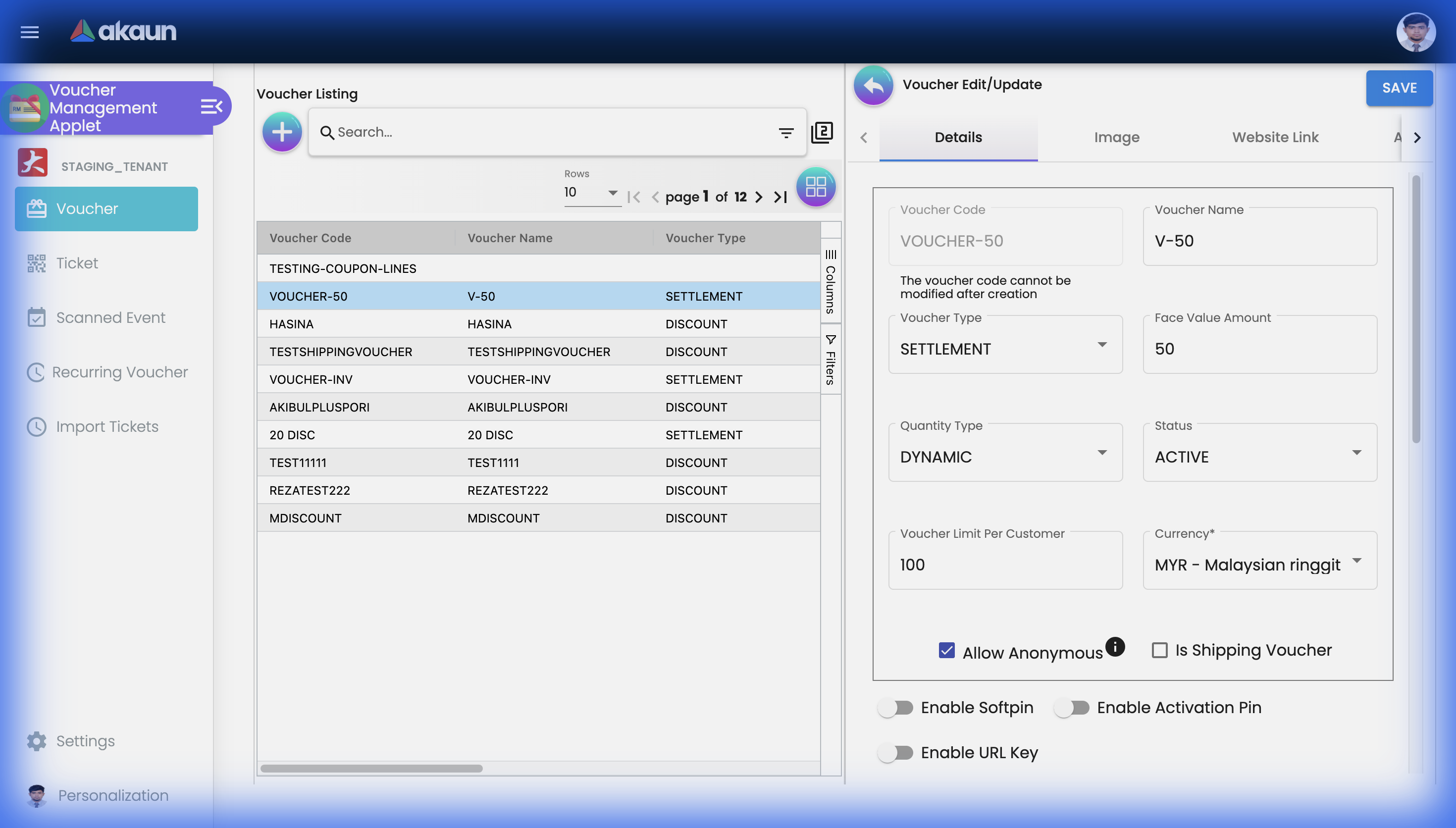Uncheck the Allow Anonymous checkbox
The height and width of the screenshot is (828, 1456).
[946, 650]
